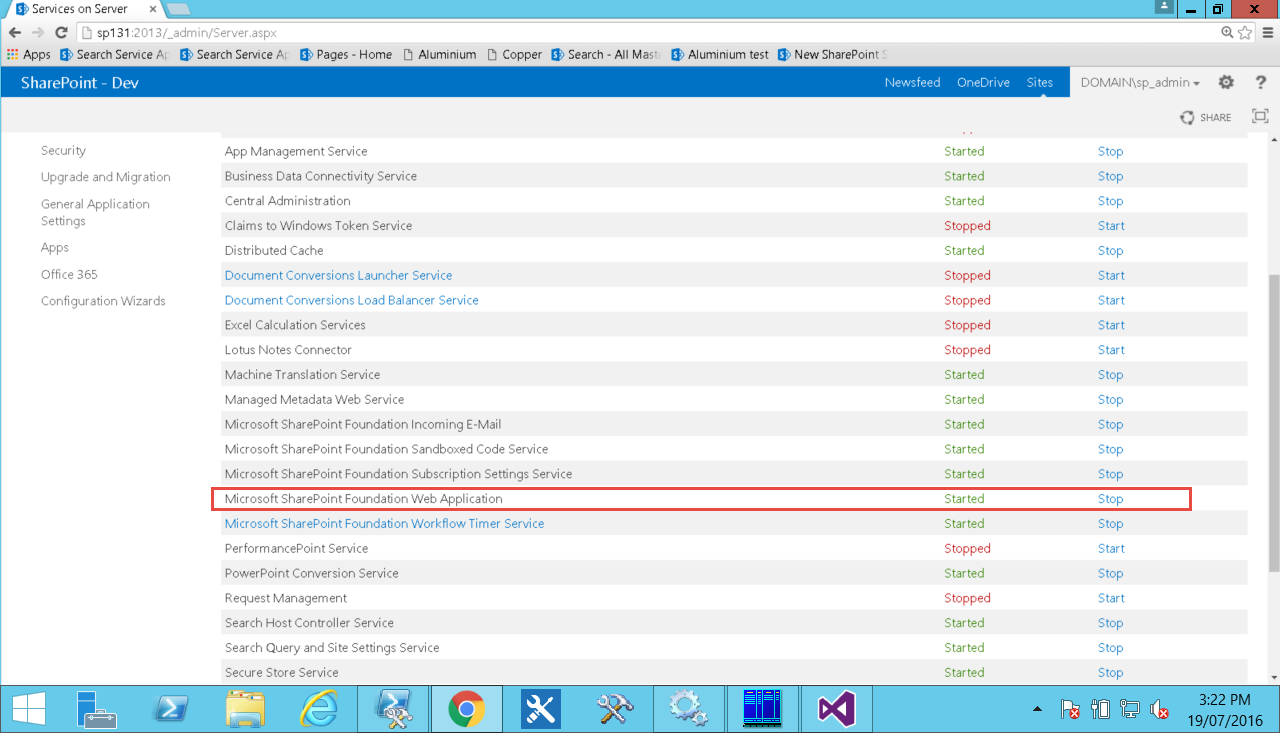Open the hammer and wrench taskbar icon
Viewport: 1280px width, 733px height.
(x=615, y=710)
